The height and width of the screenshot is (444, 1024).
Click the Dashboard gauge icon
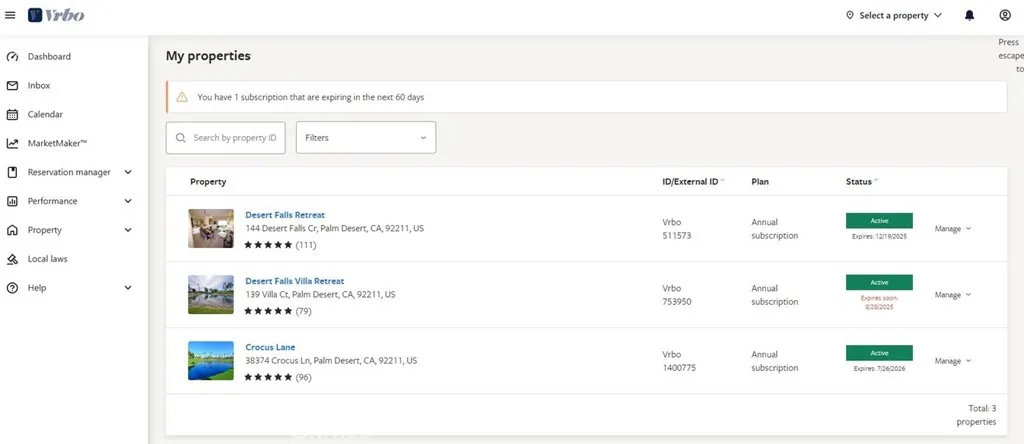coord(13,57)
